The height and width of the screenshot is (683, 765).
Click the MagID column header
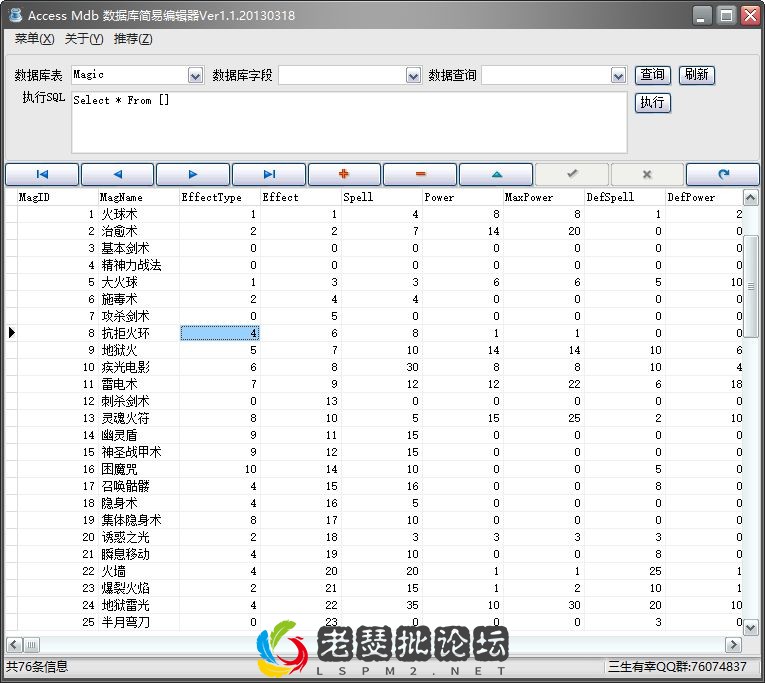58,198
